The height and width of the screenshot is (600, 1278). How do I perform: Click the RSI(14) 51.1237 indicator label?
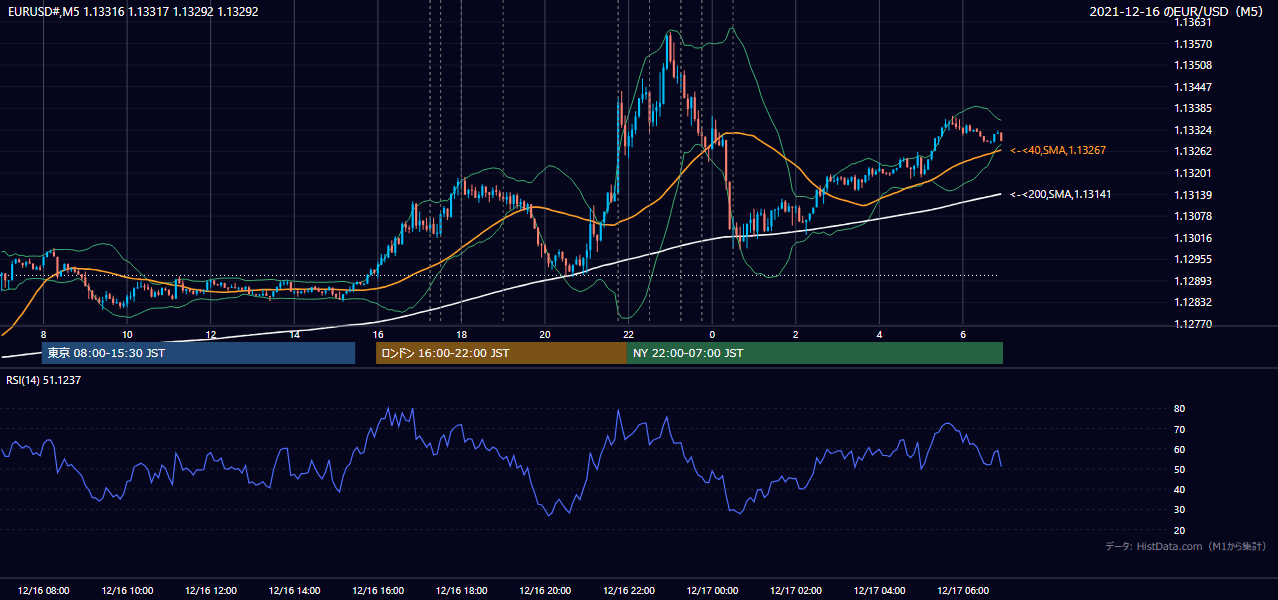(44, 380)
